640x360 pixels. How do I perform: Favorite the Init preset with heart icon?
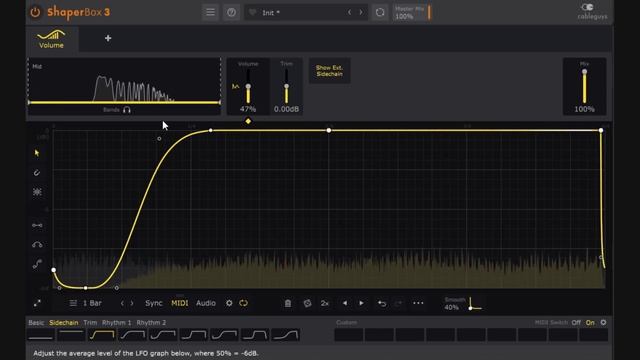[x=253, y=12]
